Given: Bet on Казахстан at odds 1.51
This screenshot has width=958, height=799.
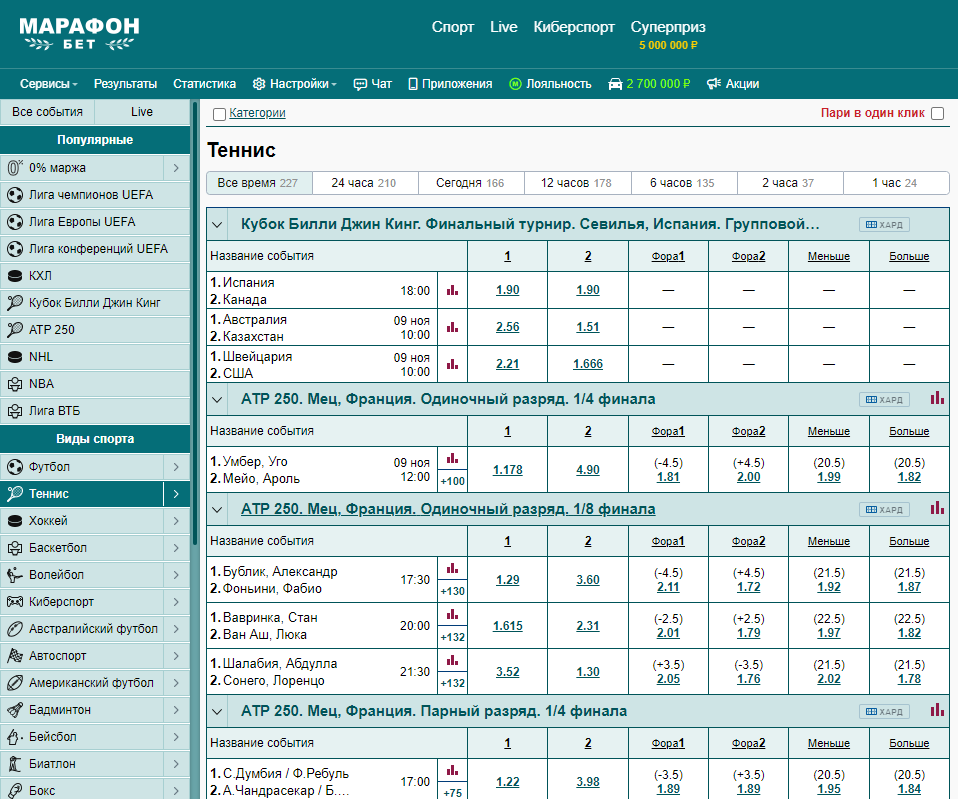Looking at the screenshot, I should coord(588,327).
